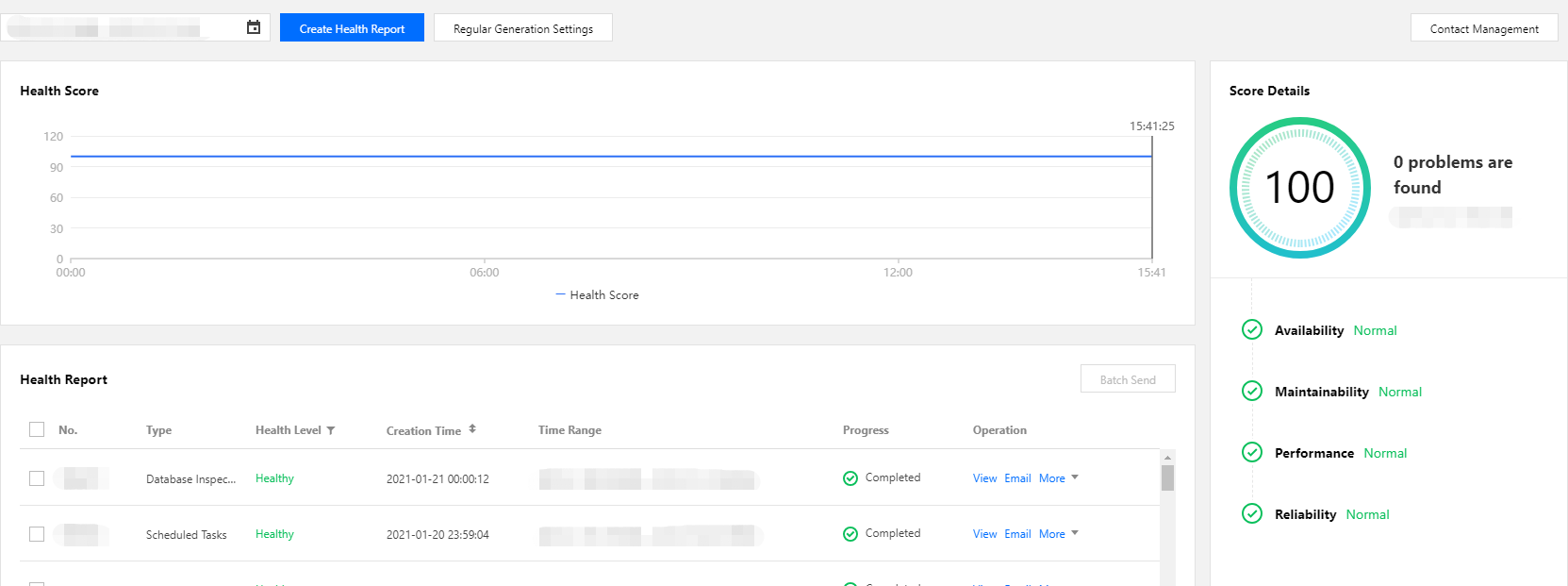Check the Database Inspection row checkbox
The width and height of the screenshot is (1568, 586).
(37, 478)
